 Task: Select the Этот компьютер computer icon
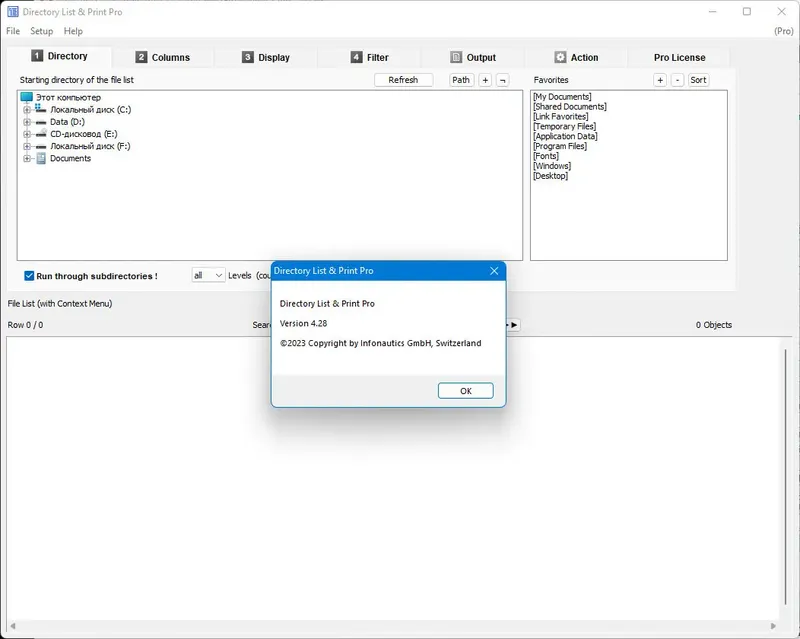click(x=25, y=99)
